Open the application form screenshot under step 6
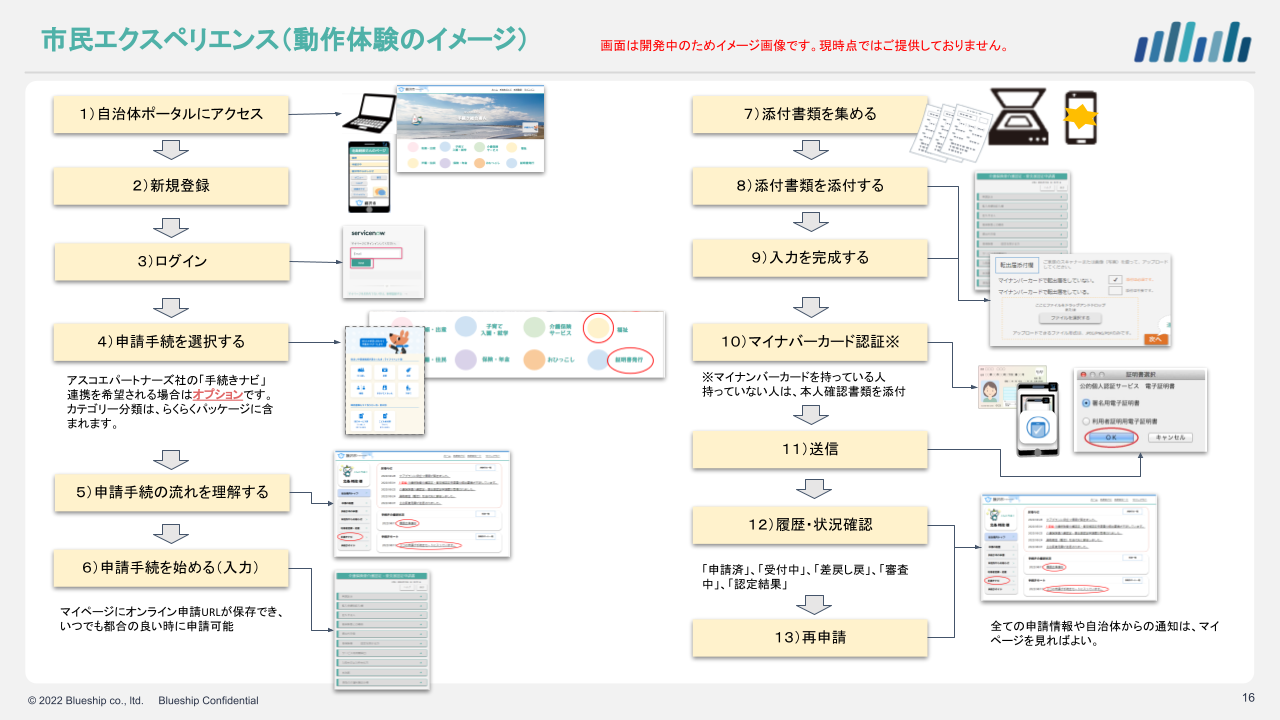The height and width of the screenshot is (720, 1280). tap(381, 631)
